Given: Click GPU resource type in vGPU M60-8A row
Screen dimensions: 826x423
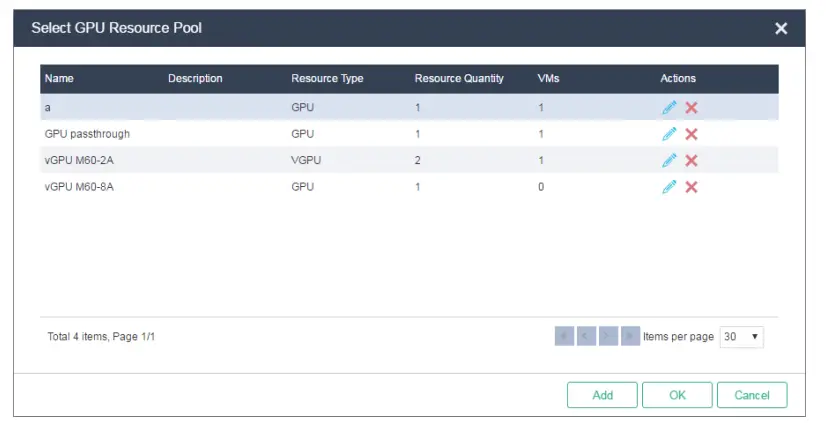Looking at the screenshot, I should pyautogui.click(x=302, y=186).
